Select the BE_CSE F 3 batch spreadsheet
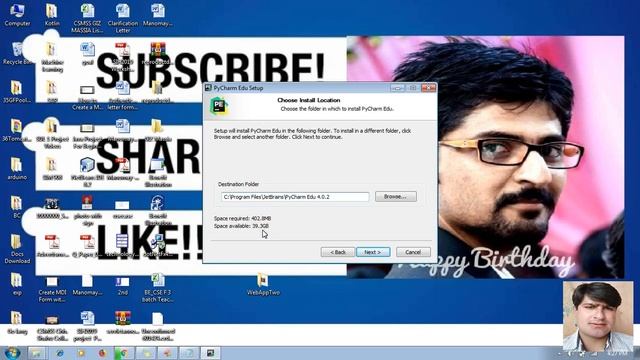The width and height of the screenshot is (640, 360). pos(158,288)
